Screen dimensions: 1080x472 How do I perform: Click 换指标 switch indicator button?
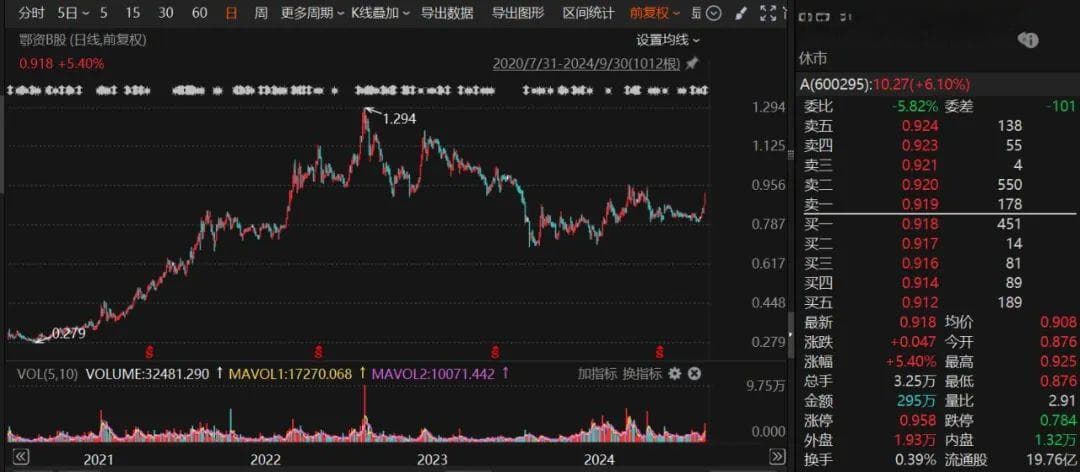[642, 373]
